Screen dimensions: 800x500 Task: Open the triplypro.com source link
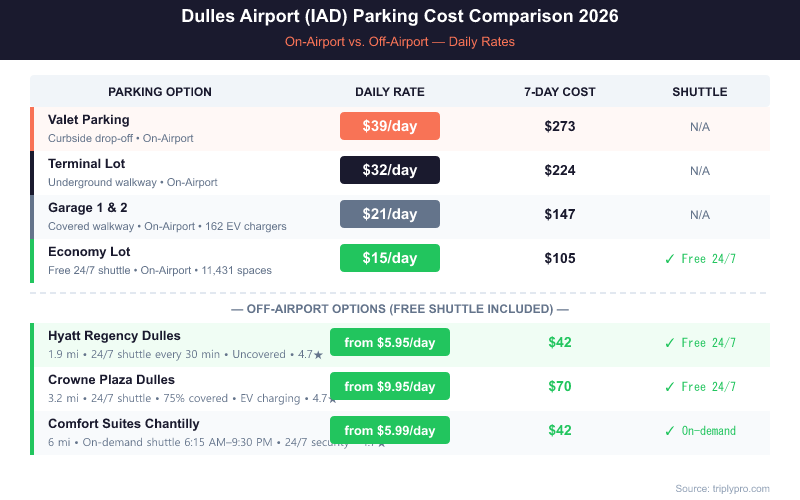(x=722, y=488)
